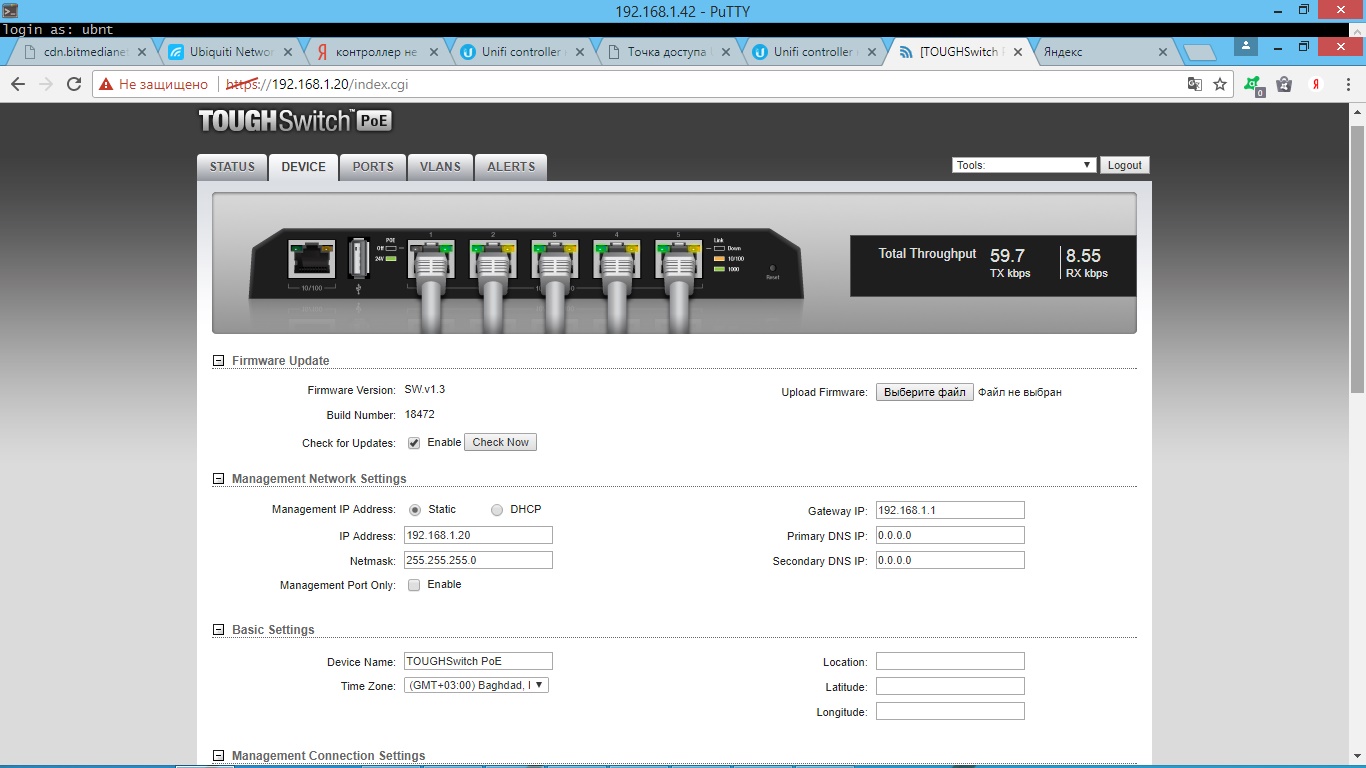Collapse the Management Network Settings section
The image size is (1366, 768).
[218, 479]
